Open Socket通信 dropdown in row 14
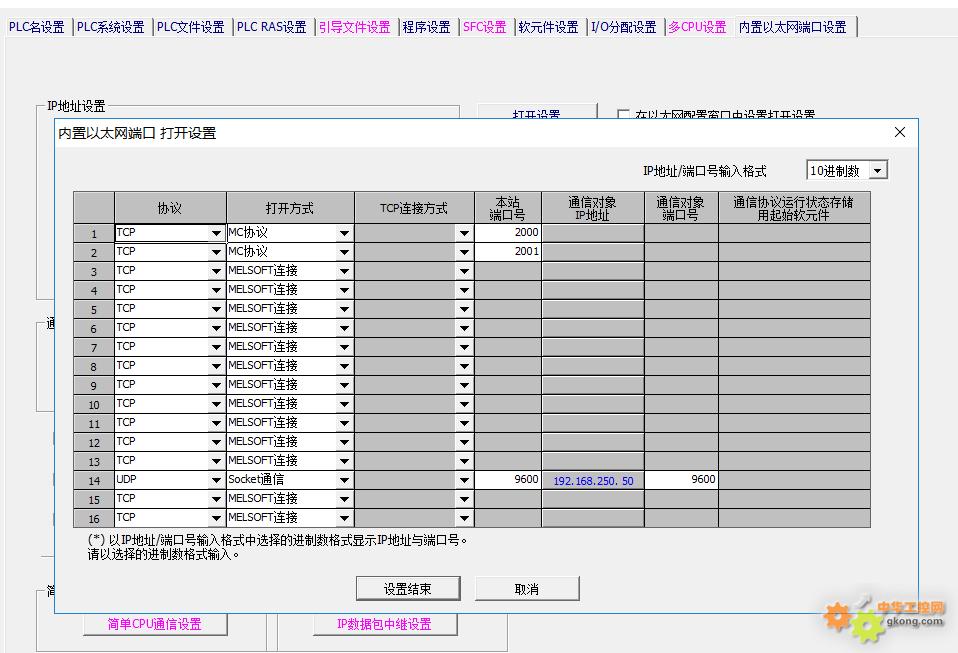 [344, 480]
